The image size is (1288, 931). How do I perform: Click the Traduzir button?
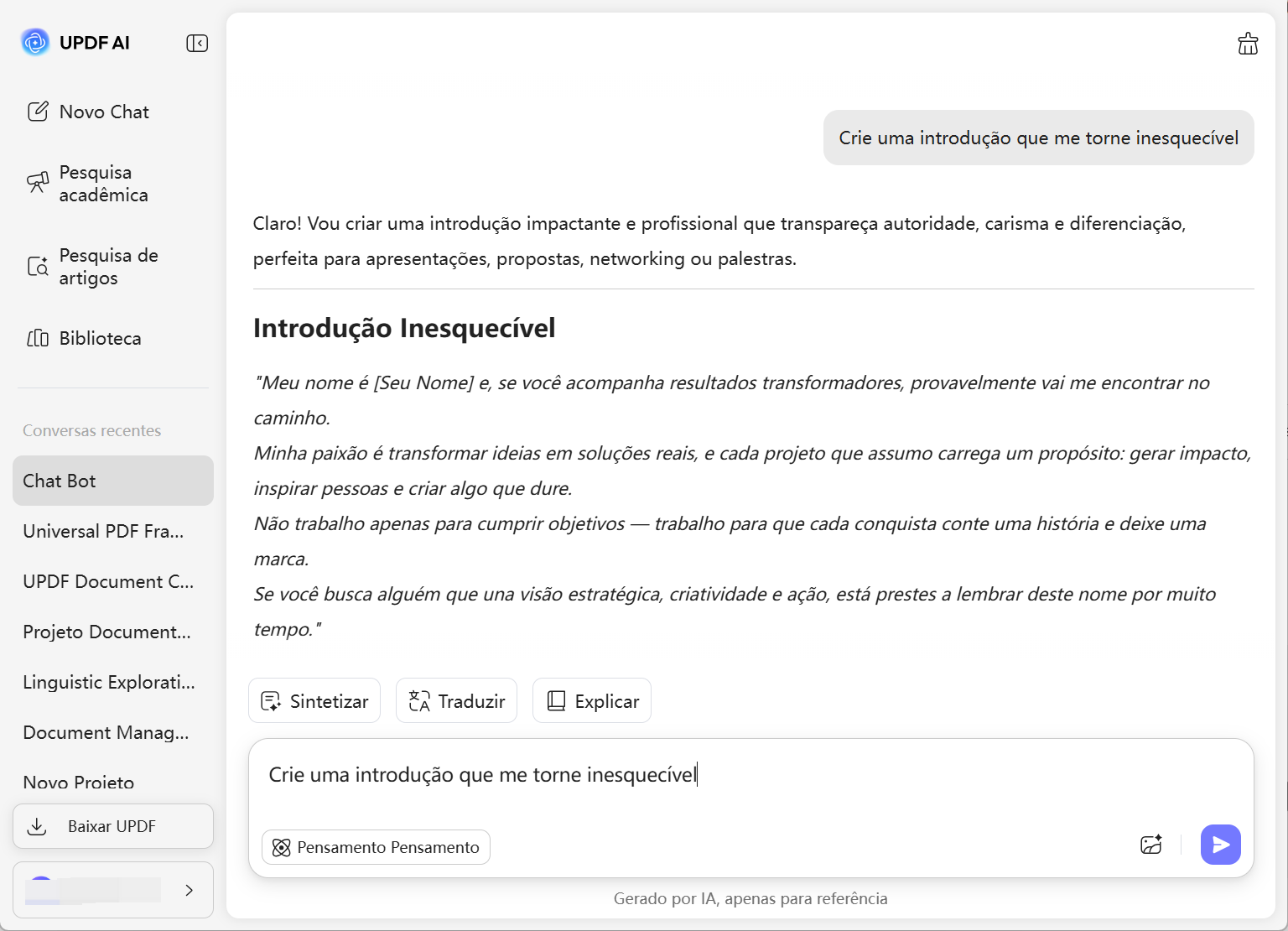click(x=456, y=700)
